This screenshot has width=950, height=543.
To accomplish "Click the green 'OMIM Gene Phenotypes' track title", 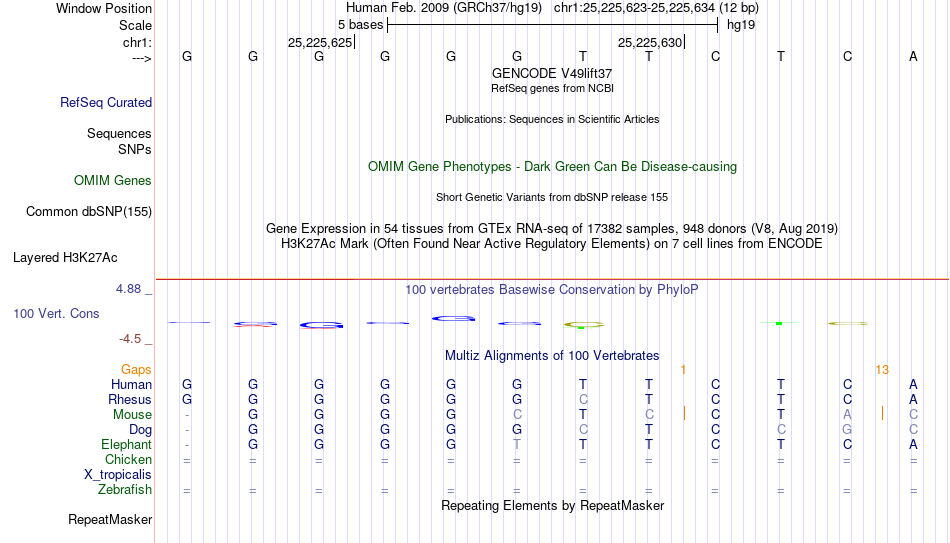I will (x=553, y=167).
